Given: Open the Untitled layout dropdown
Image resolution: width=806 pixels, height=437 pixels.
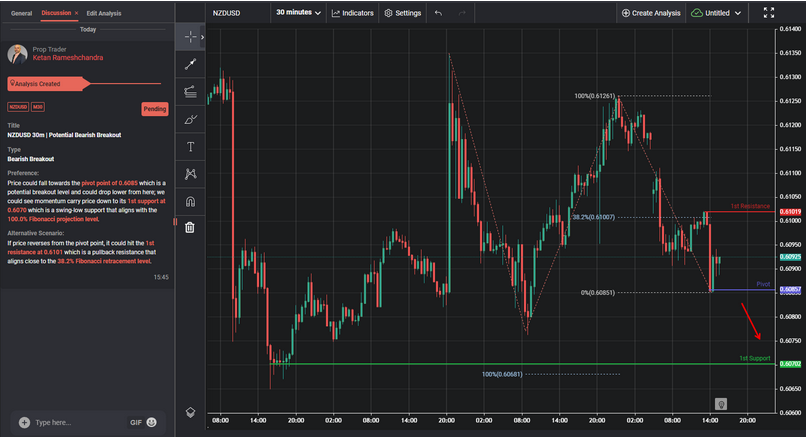Looking at the screenshot, I should (716, 13).
